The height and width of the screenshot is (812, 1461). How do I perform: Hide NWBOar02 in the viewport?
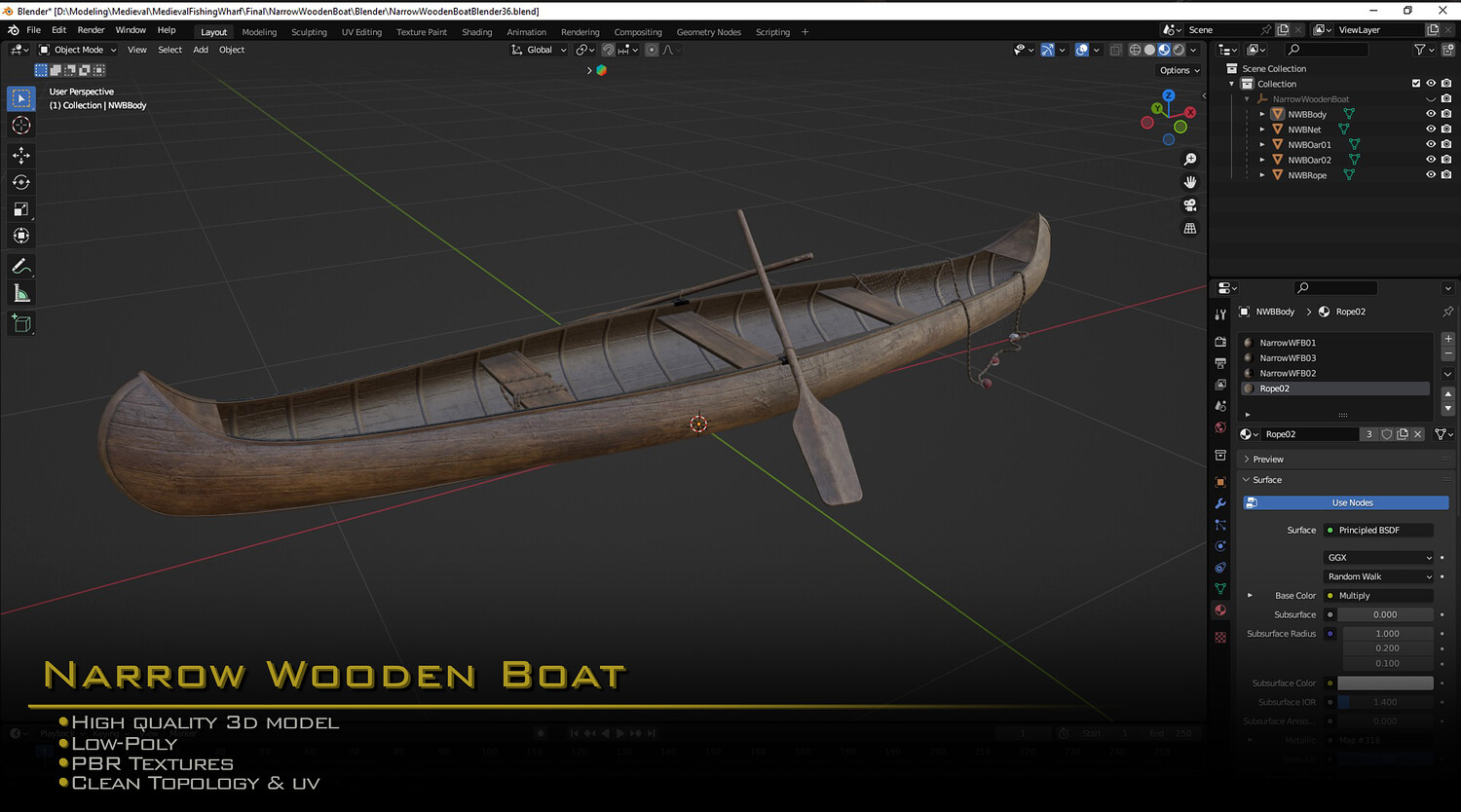[x=1431, y=160]
